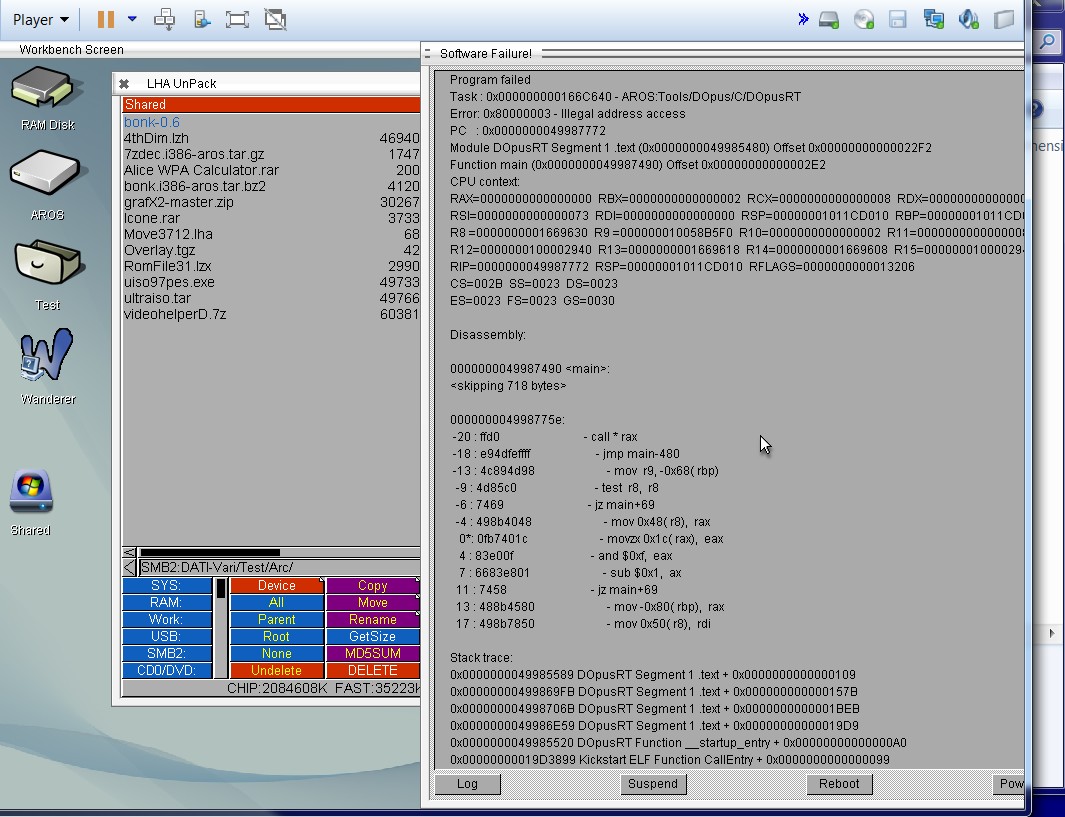Click the Wanderer desktop icon

[47, 357]
